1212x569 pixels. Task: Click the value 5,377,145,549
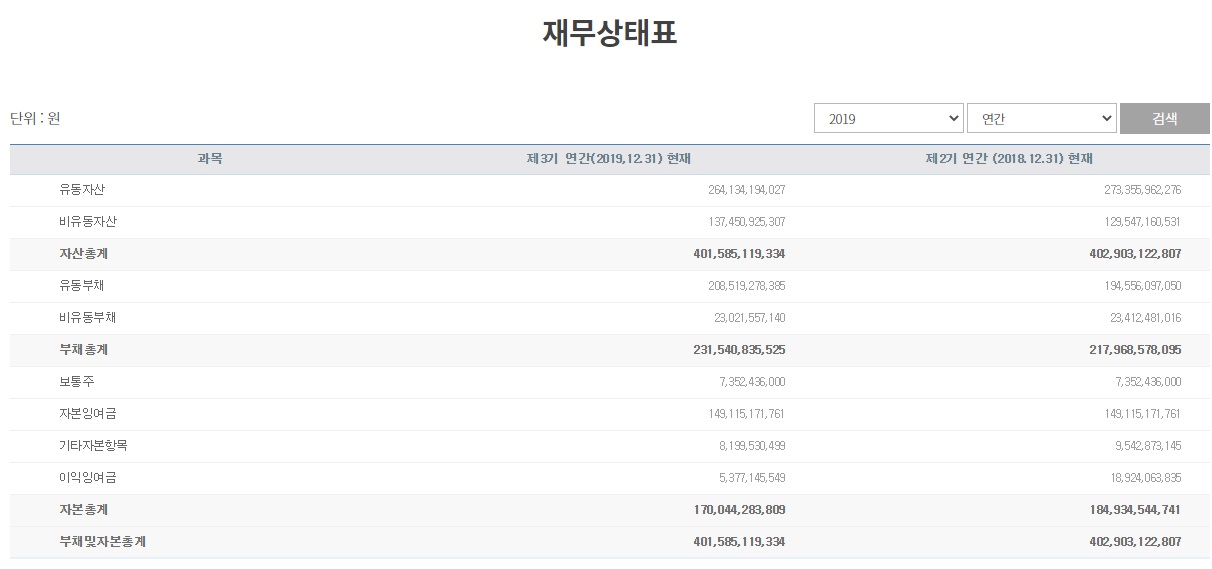pos(753,478)
